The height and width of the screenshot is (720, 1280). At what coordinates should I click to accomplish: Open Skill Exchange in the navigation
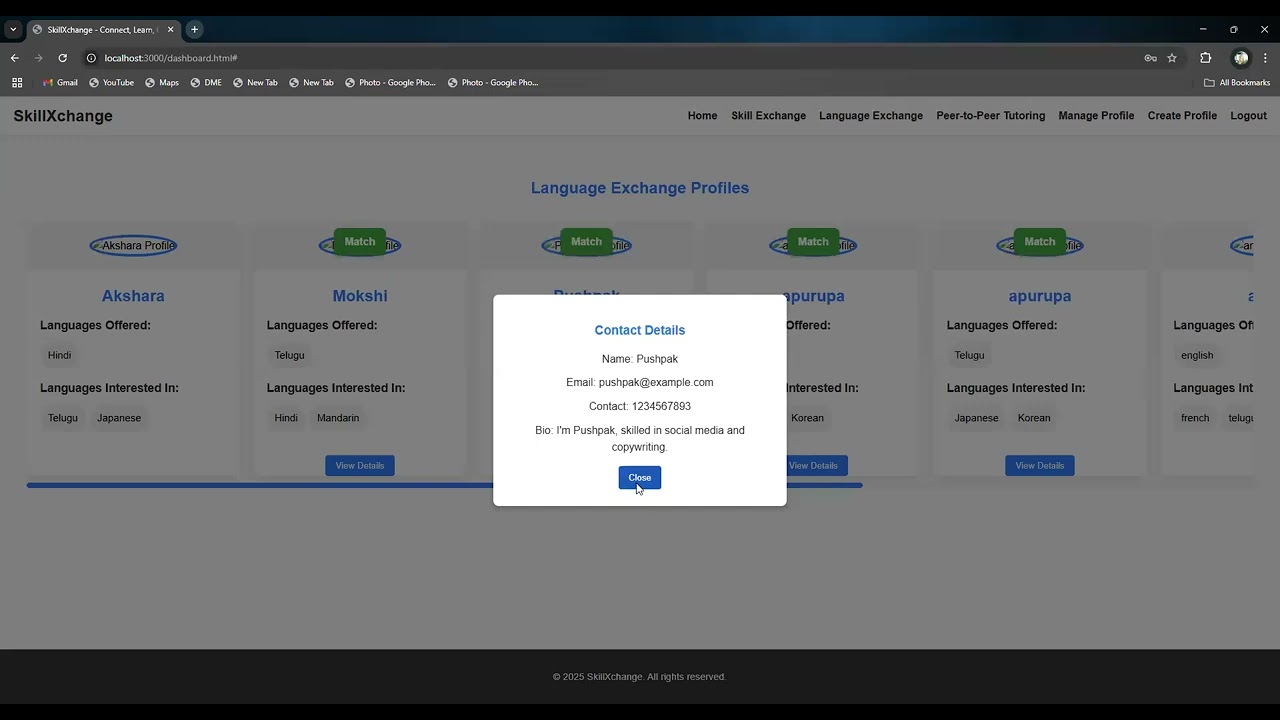[x=768, y=116]
